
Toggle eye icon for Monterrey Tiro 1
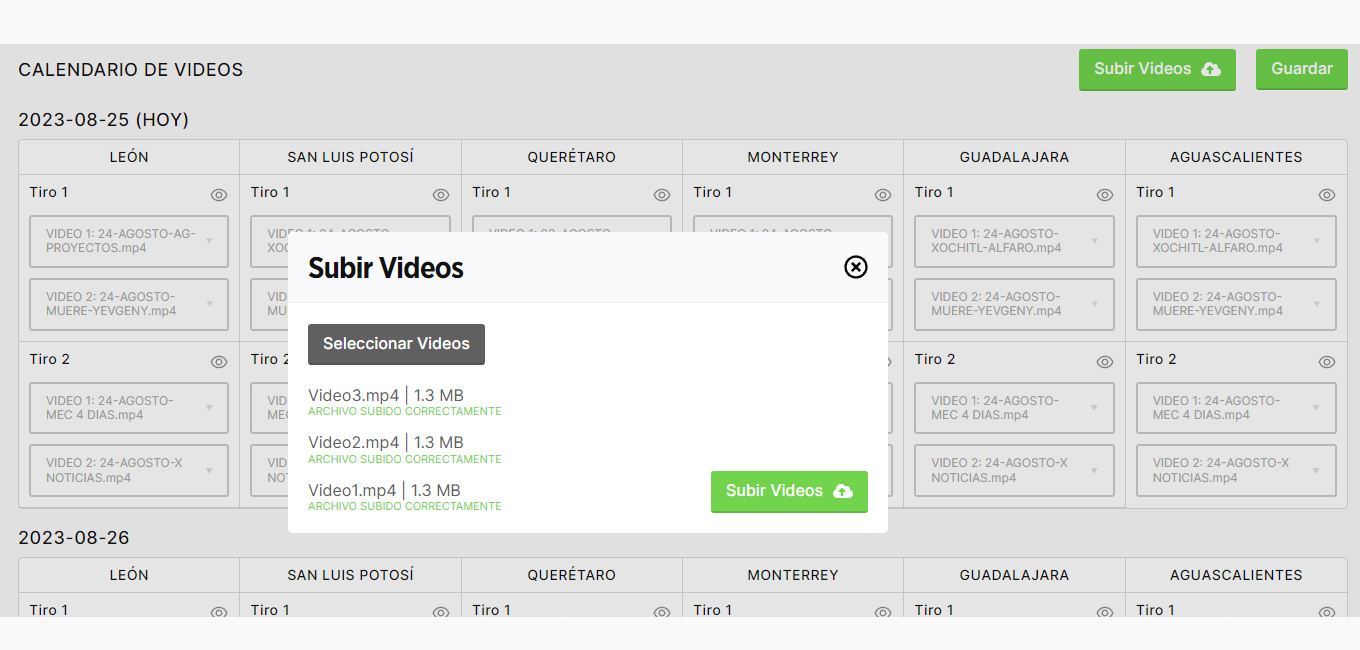[x=883, y=195]
